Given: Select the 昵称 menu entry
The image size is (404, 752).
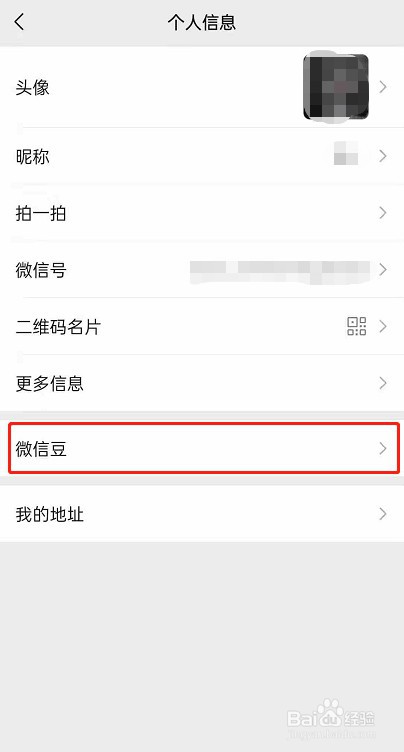Looking at the screenshot, I should point(33,156).
